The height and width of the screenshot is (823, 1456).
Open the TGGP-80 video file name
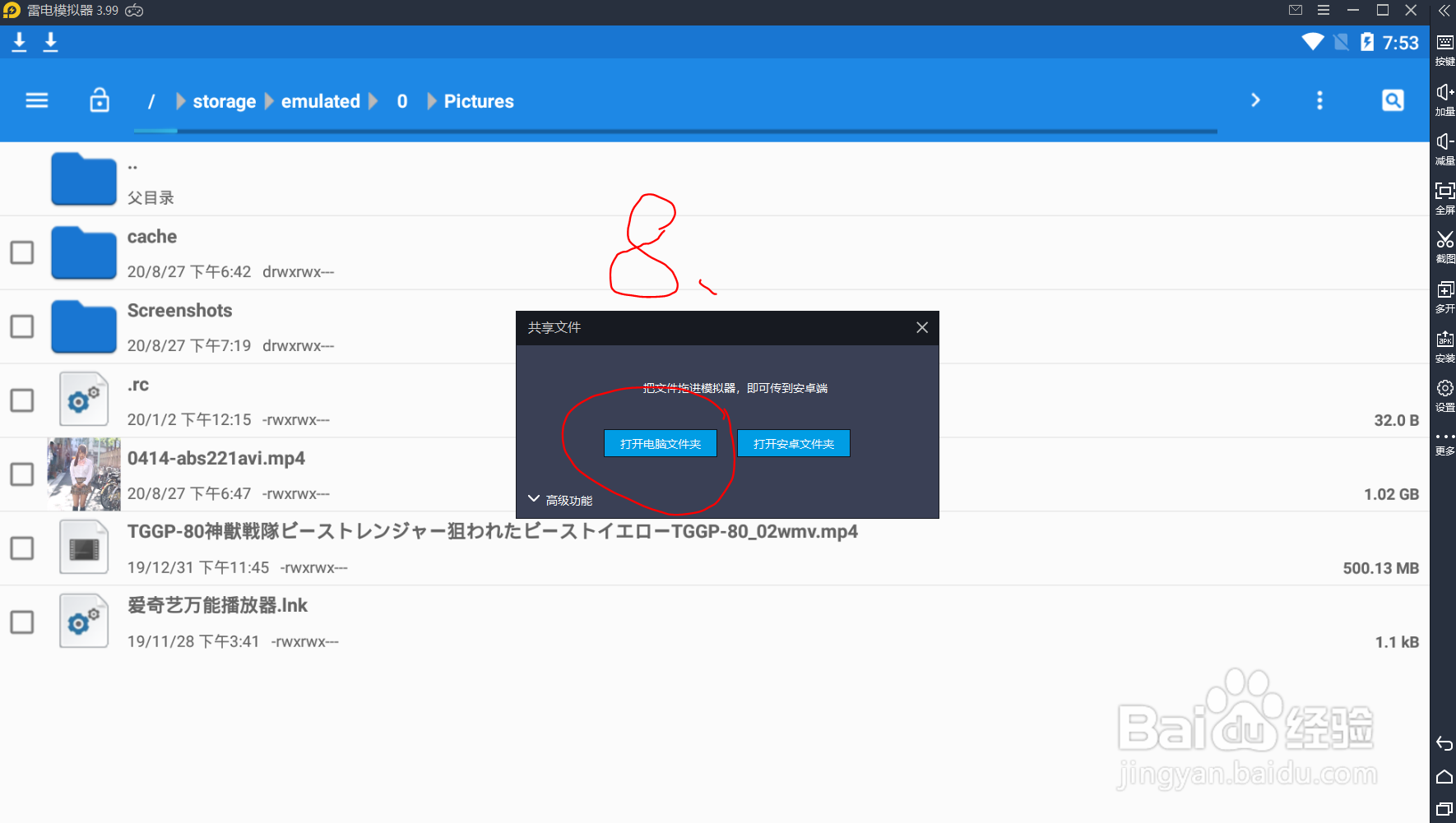493,532
